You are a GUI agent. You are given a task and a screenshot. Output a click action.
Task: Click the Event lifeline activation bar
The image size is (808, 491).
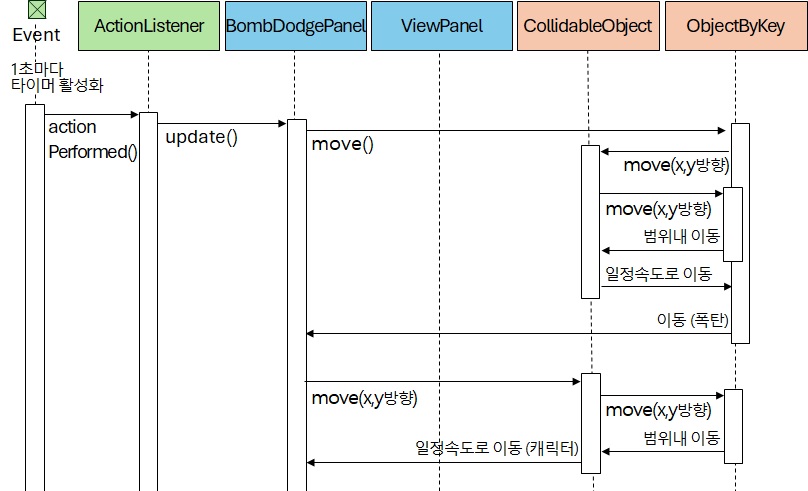pyautogui.click(x=35, y=300)
